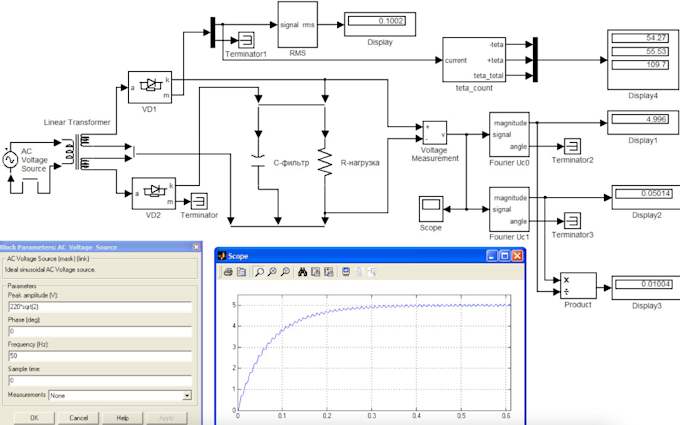The height and width of the screenshot is (425, 680).
Task: Select the teta_count subsystem block
Action: tap(474, 60)
